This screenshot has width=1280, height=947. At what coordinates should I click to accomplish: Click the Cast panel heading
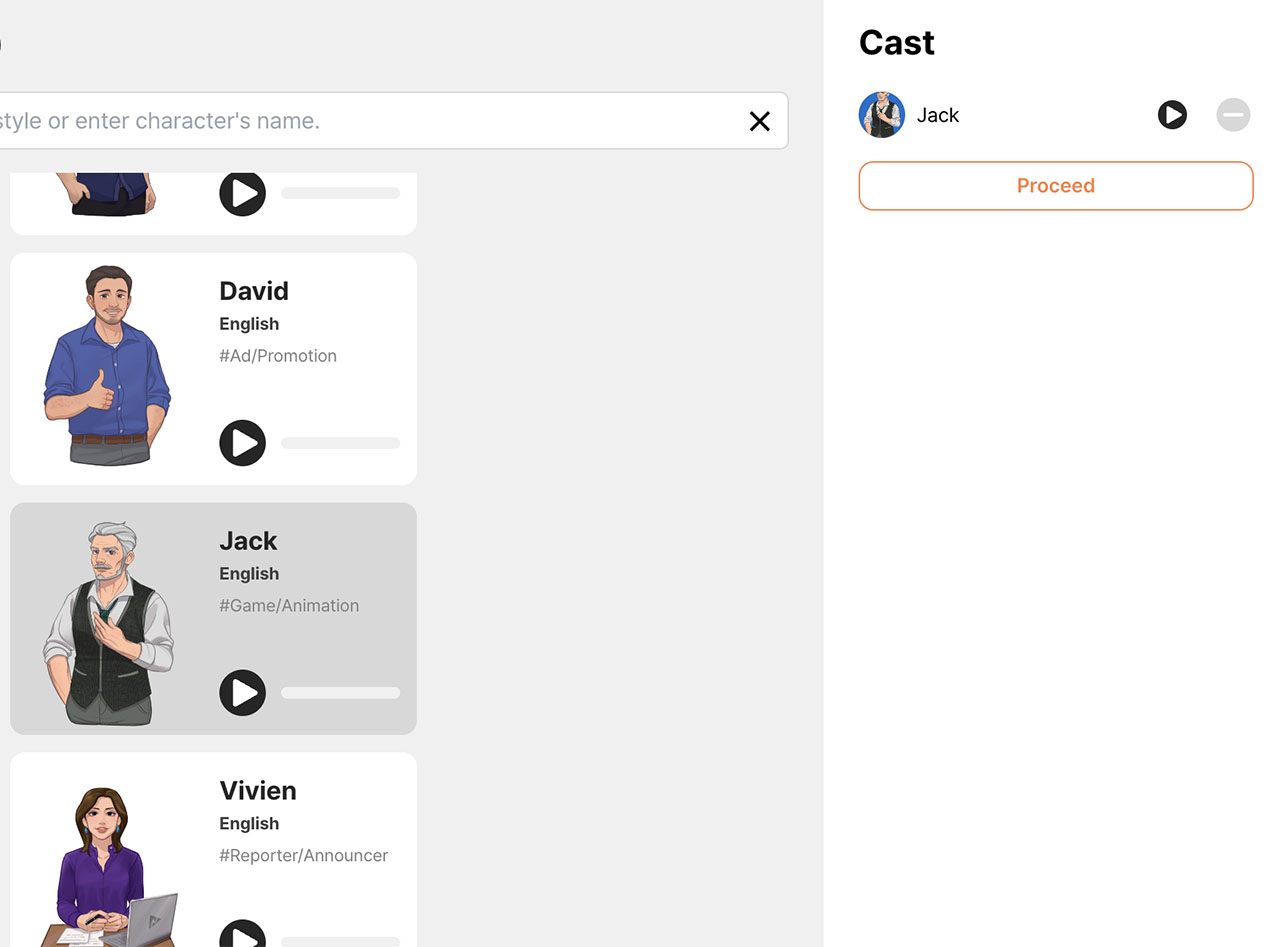pyautogui.click(x=896, y=42)
